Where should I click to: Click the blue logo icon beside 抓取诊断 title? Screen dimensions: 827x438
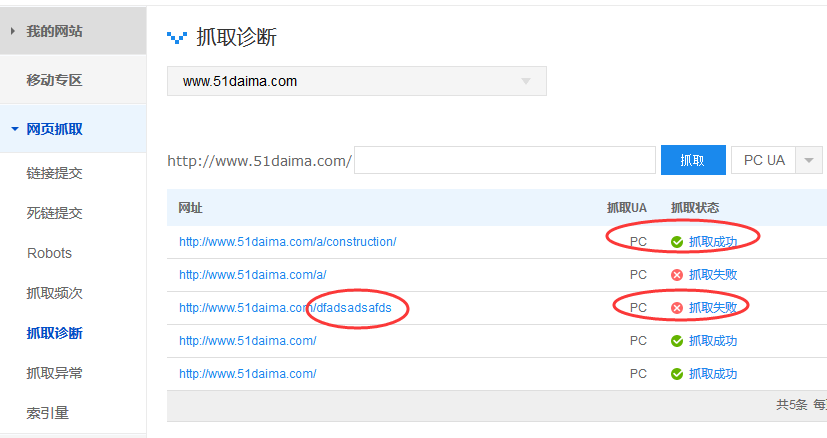tap(176, 38)
